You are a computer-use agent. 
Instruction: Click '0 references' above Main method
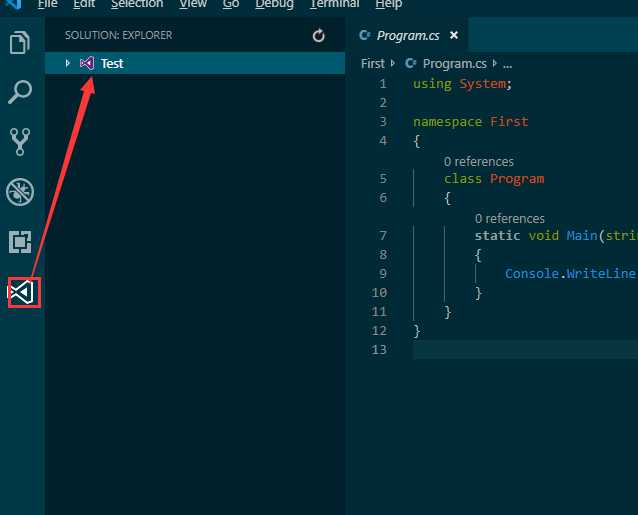click(x=509, y=218)
